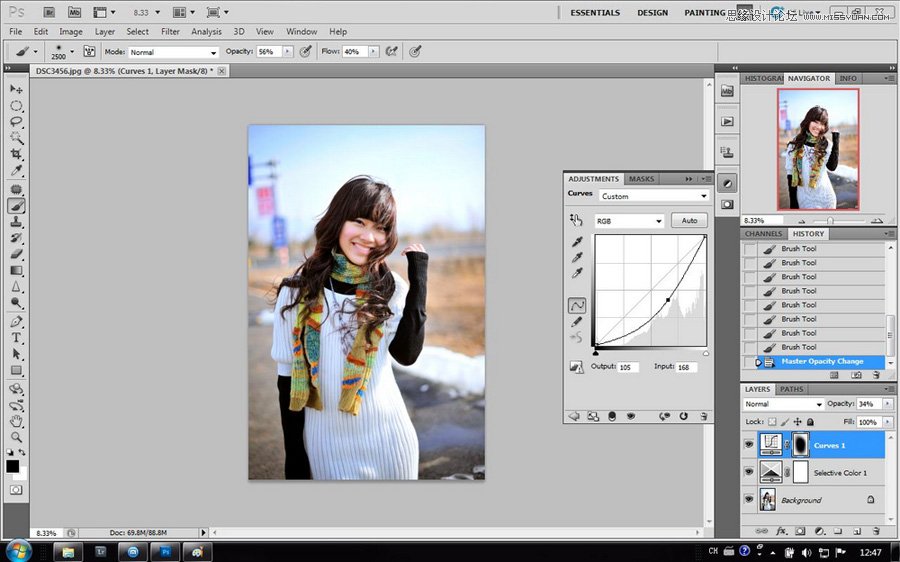Viewport: 900px width, 562px height.
Task: Switch to the Channels tab
Action: coord(764,234)
